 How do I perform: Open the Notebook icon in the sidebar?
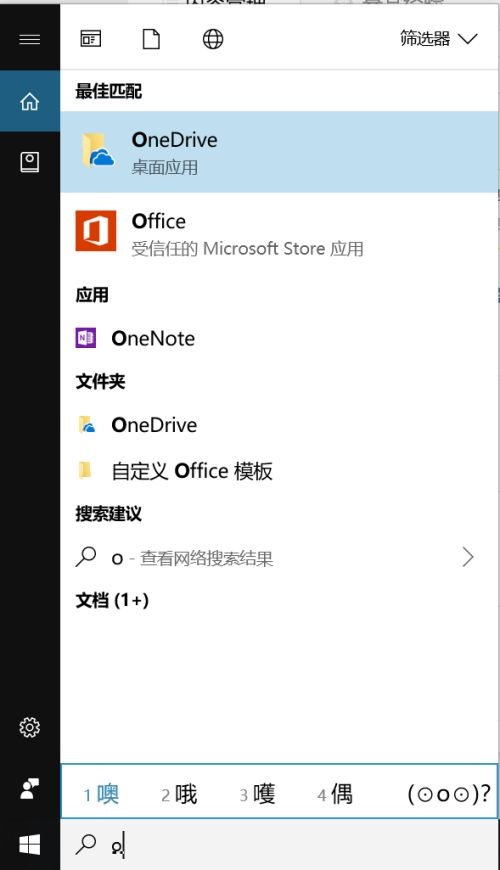coord(29,162)
